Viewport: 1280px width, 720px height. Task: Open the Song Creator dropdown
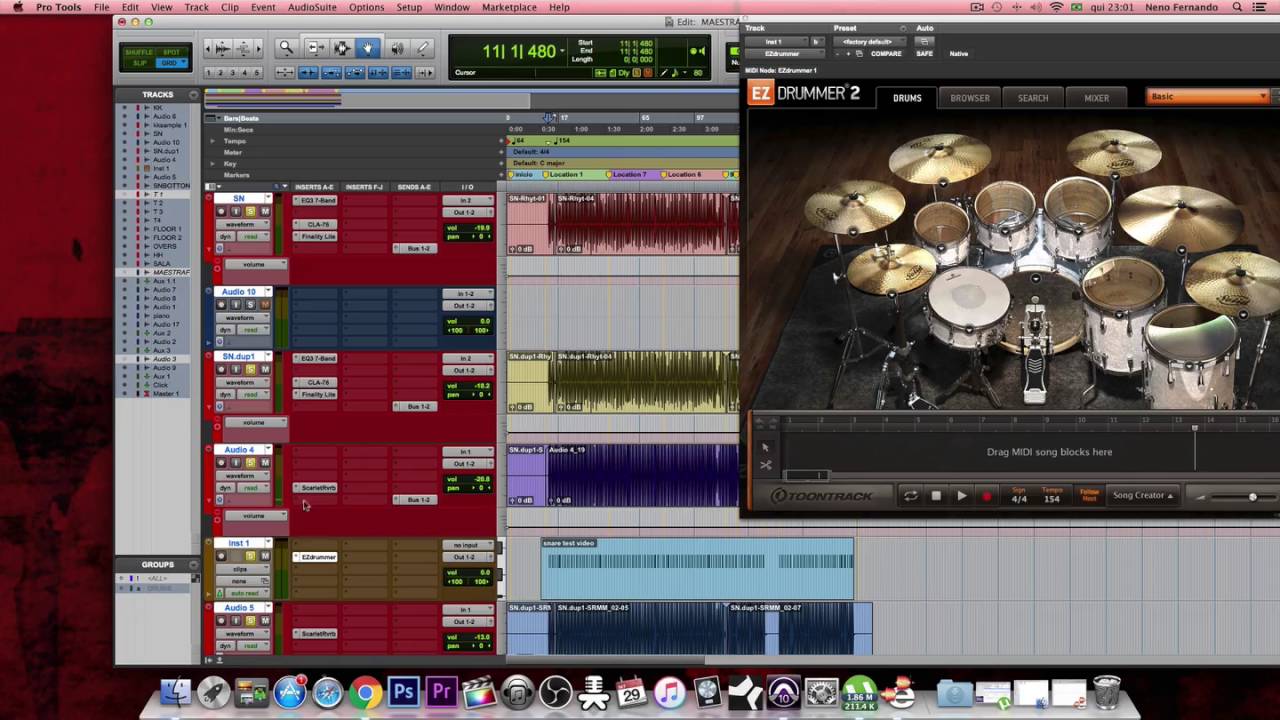coord(1143,495)
